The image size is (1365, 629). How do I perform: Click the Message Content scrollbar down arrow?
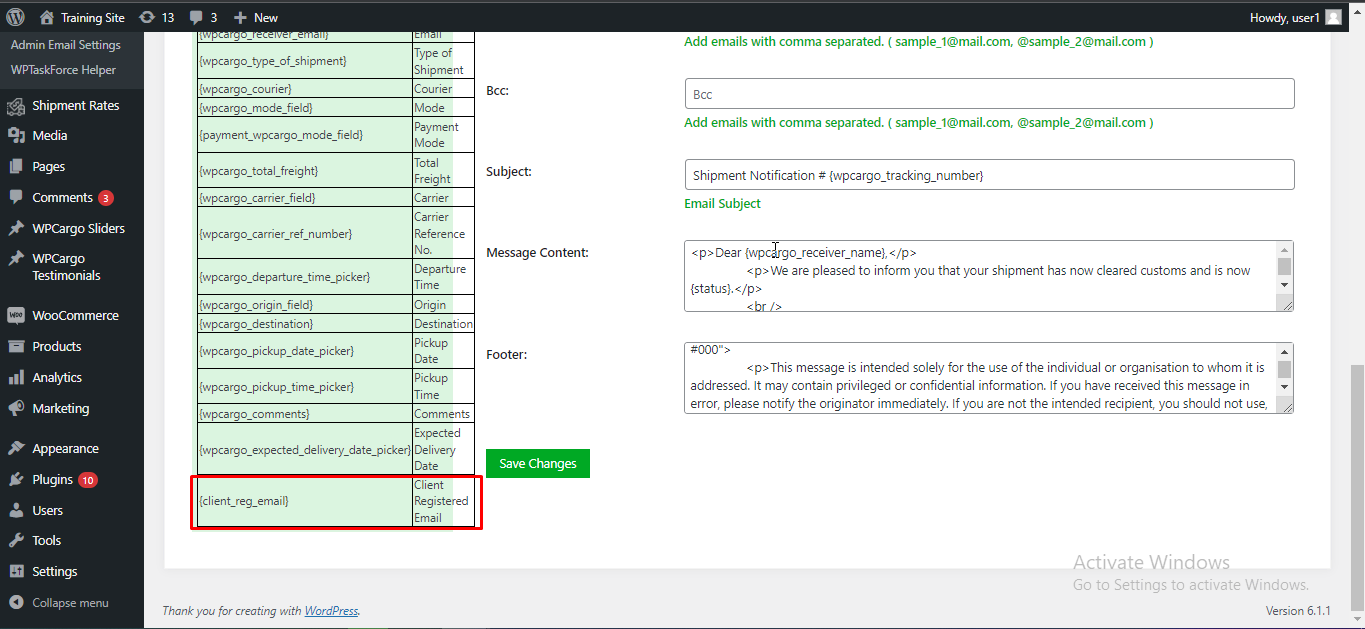point(1284,285)
